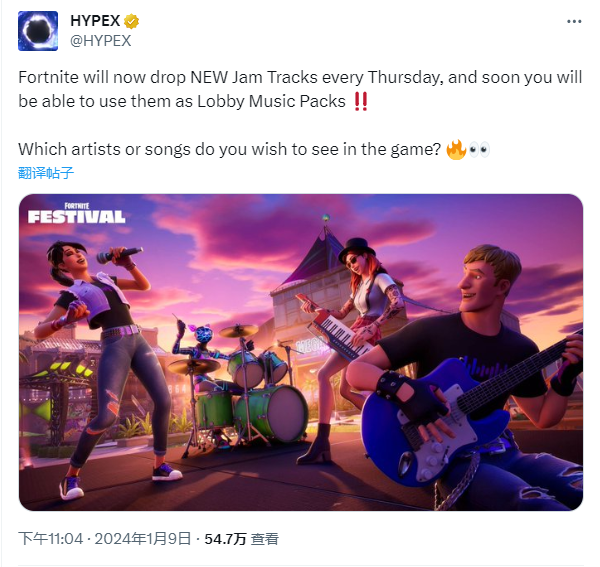Click the eyes emoji in tweet
600x567 pixels.
coord(479,150)
